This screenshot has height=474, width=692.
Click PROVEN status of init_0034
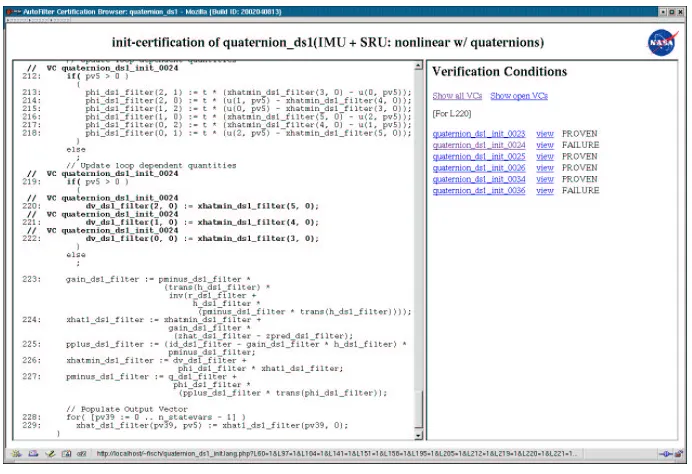579,180
